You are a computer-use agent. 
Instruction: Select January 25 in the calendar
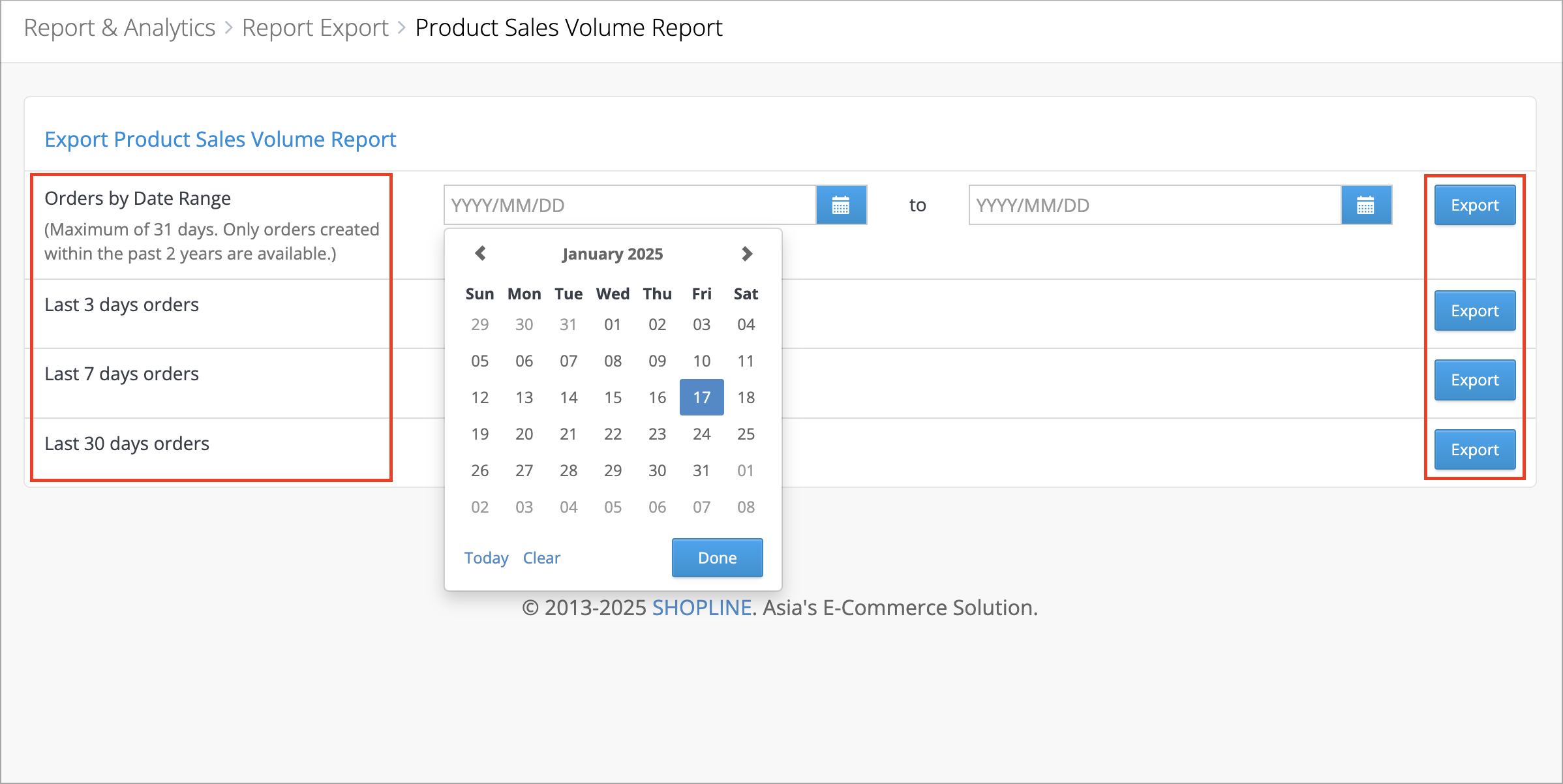(x=746, y=434)
